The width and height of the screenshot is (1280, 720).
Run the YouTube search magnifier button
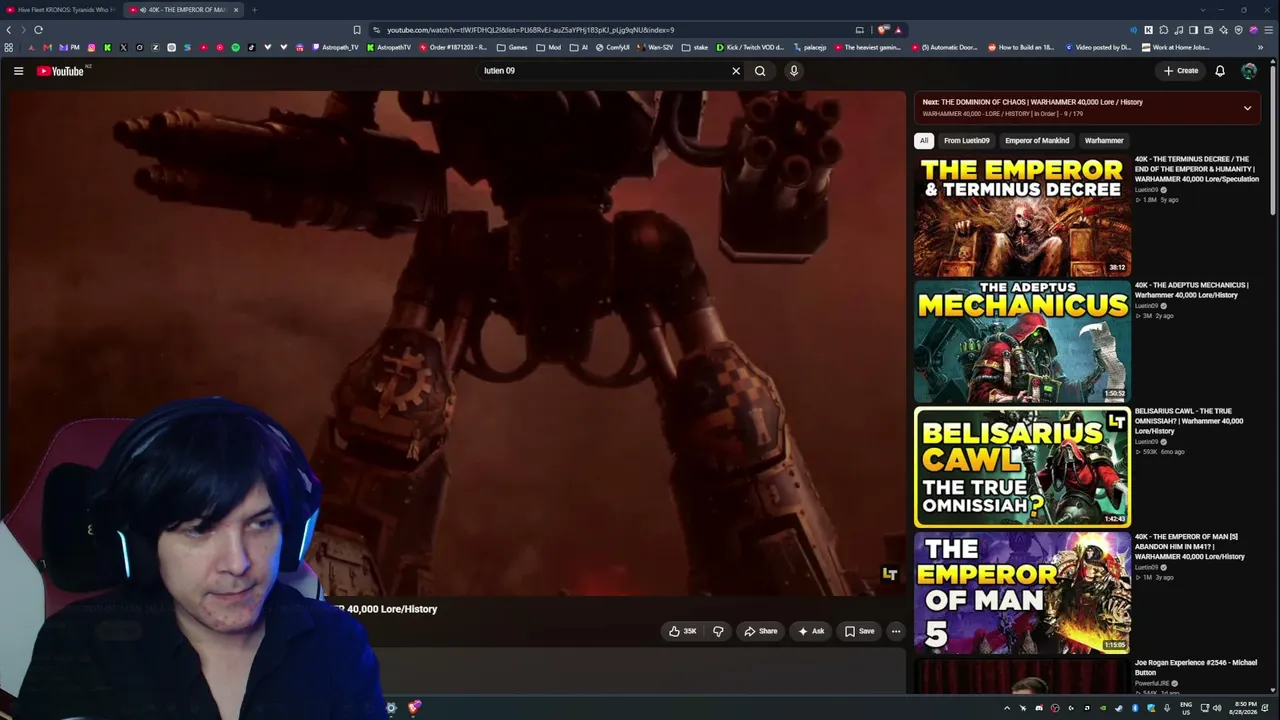pos(760,71)
